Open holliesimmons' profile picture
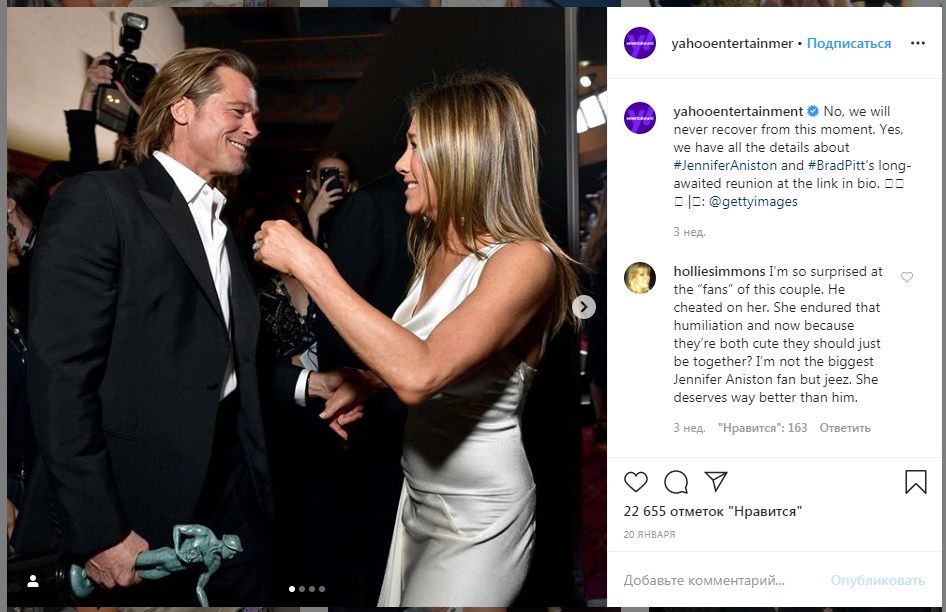946x612 pixels. coord(640,278)
